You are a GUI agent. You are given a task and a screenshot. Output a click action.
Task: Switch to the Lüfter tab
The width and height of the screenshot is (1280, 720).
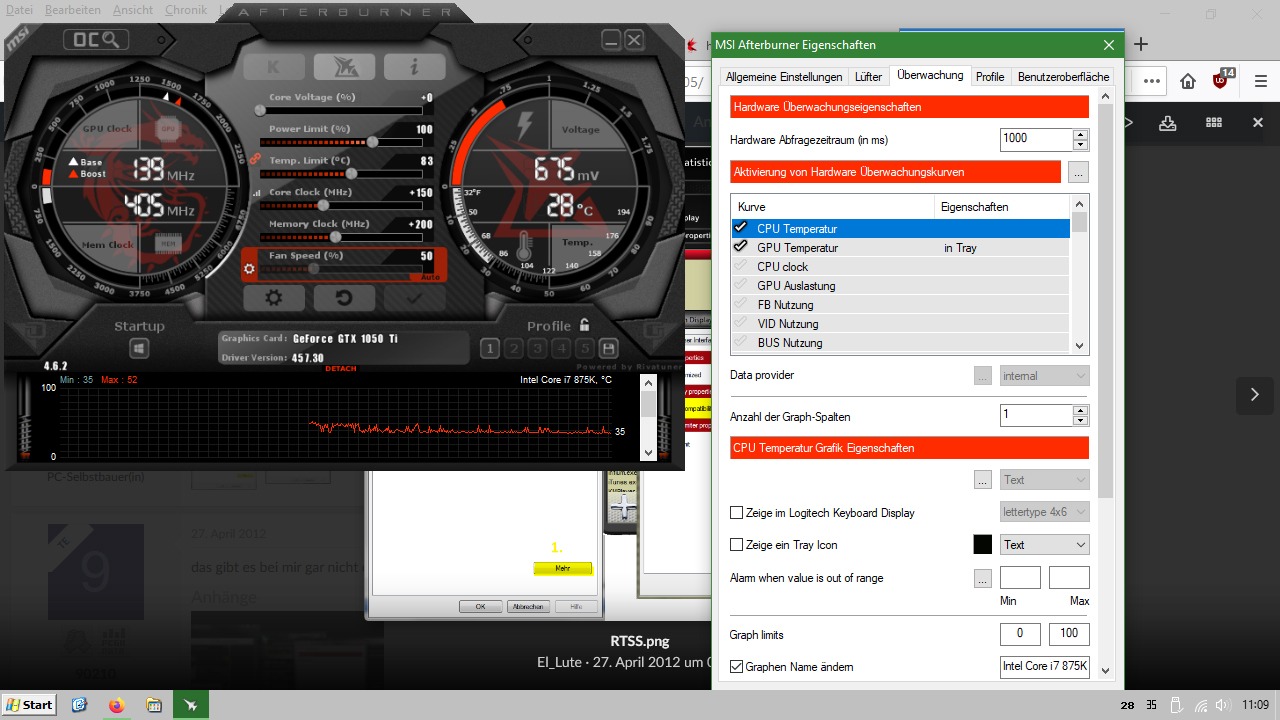pyautogui.click(x=868, y=77)
